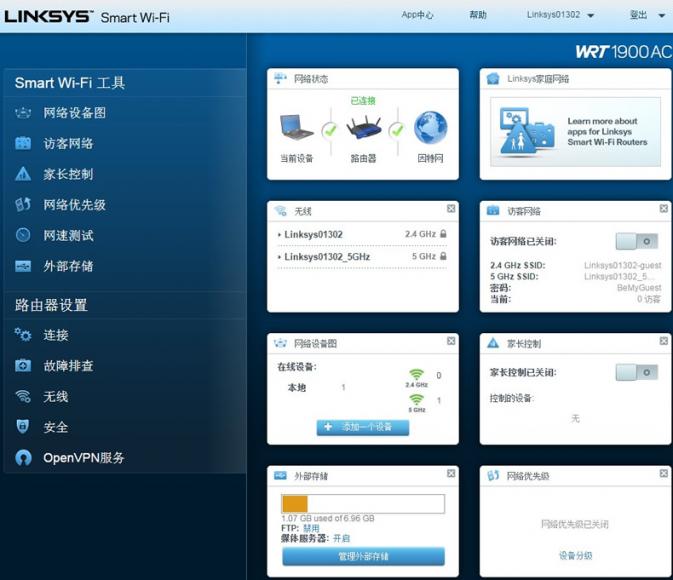This screenshot has width=673, height=580.
Task: Click the 网络优先级 sidebar label
Action: [x=74, y=205]
